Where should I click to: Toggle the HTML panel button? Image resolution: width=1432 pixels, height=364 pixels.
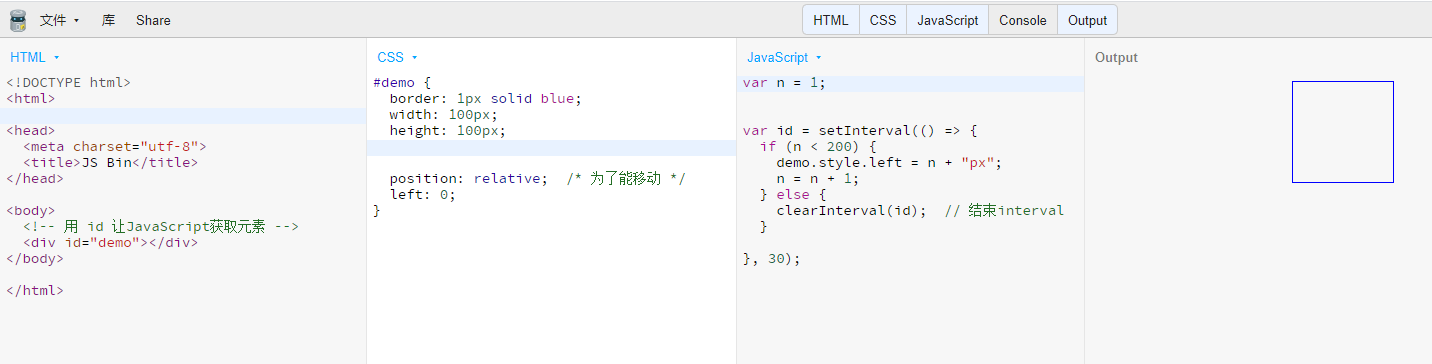[831, 20]
